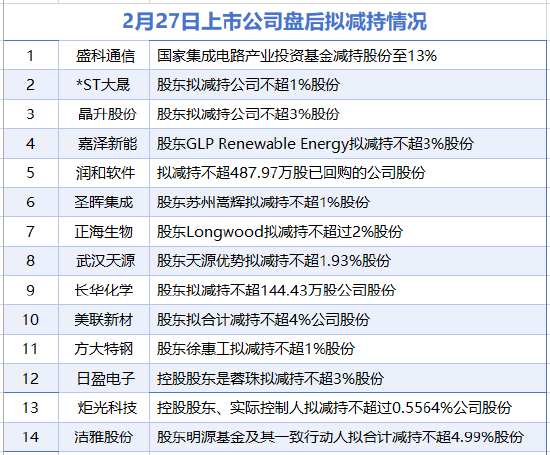The width and height of the screenshot is (550, 455).
Task: Click the cell "股东苏州嵩辉拟减持不超1%股份"
Action: (x=348, y=202)
